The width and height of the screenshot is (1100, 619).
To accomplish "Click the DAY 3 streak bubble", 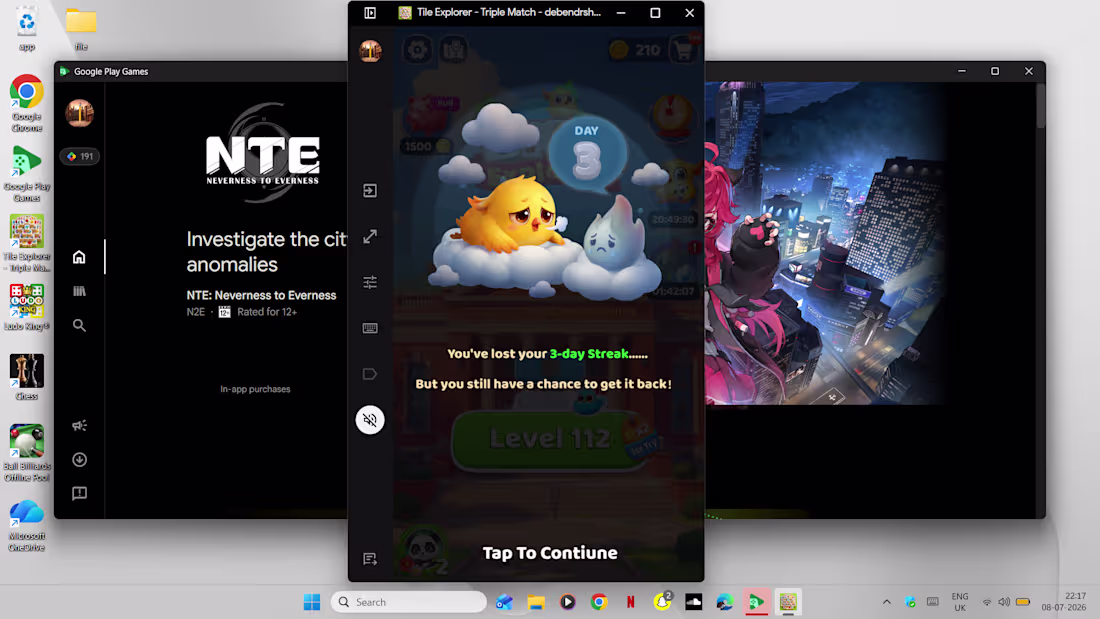I will [586, 152].
